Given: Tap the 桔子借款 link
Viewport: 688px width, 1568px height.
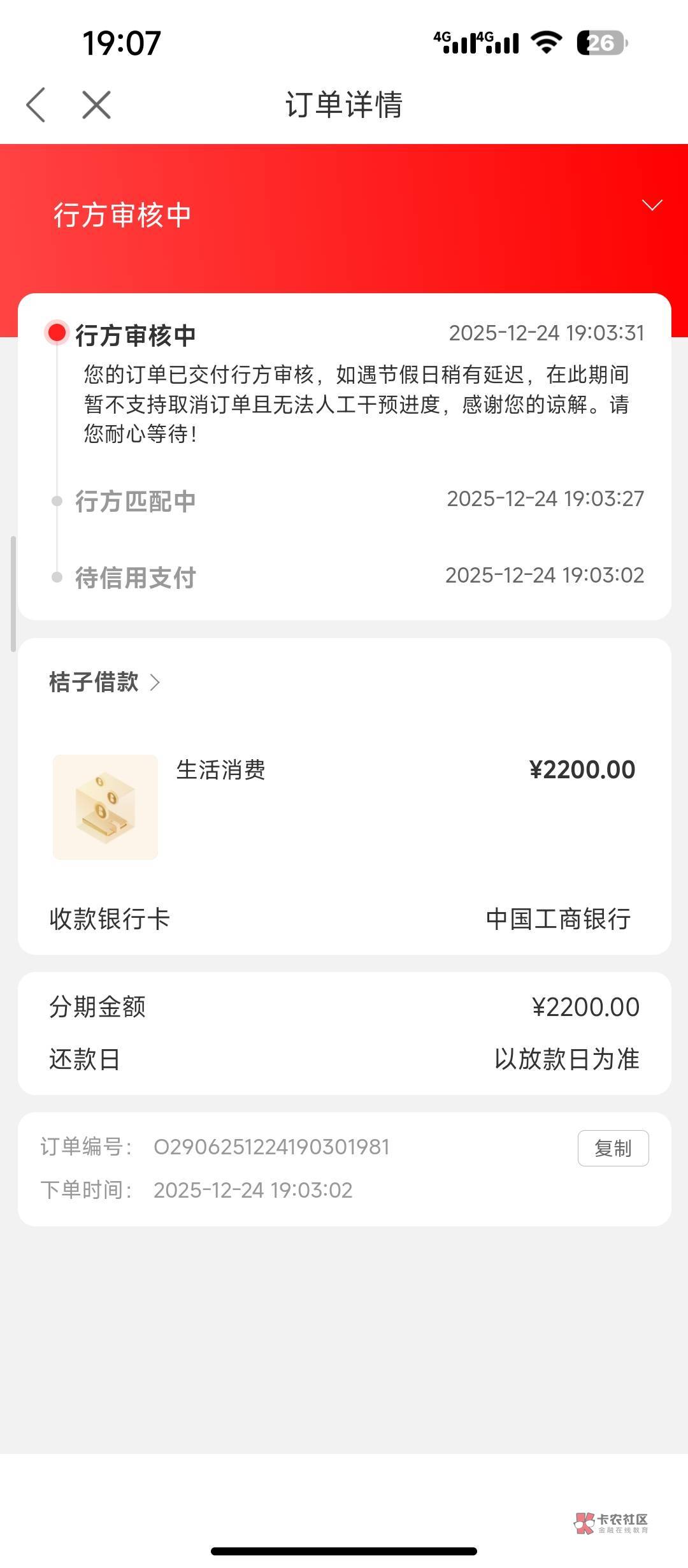Looking at the screenshot, I should pyautogui.click(x=94, y=682).
